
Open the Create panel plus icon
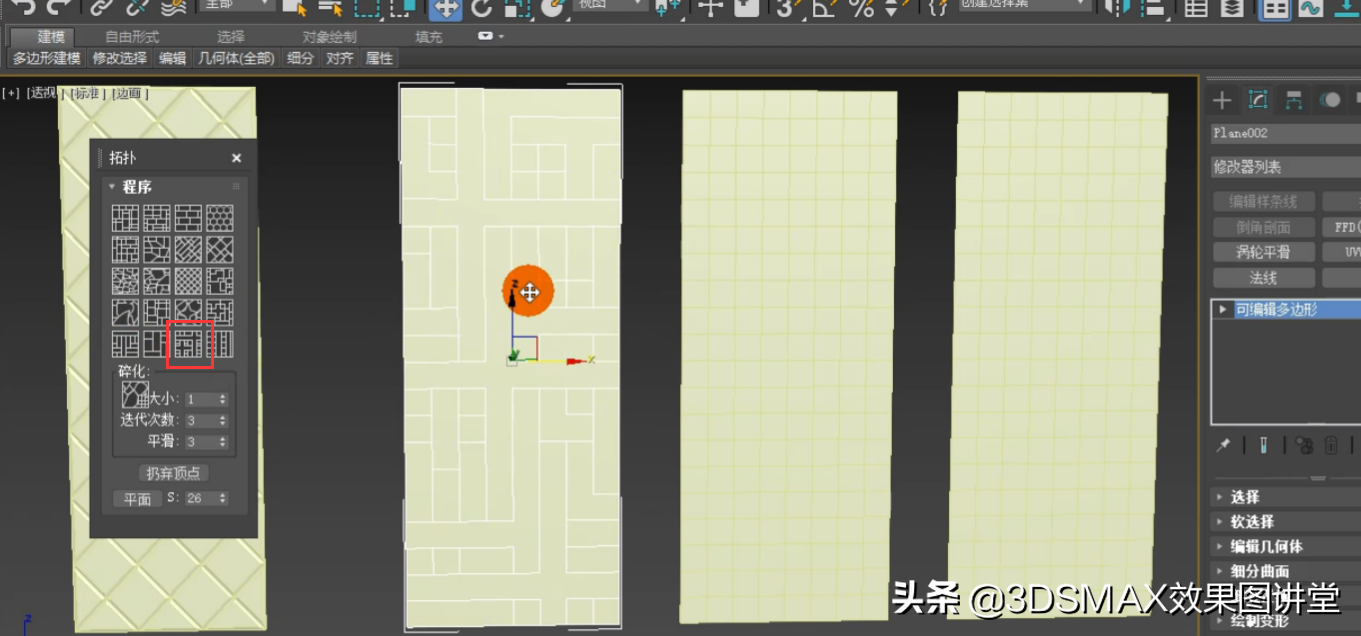1222,99
